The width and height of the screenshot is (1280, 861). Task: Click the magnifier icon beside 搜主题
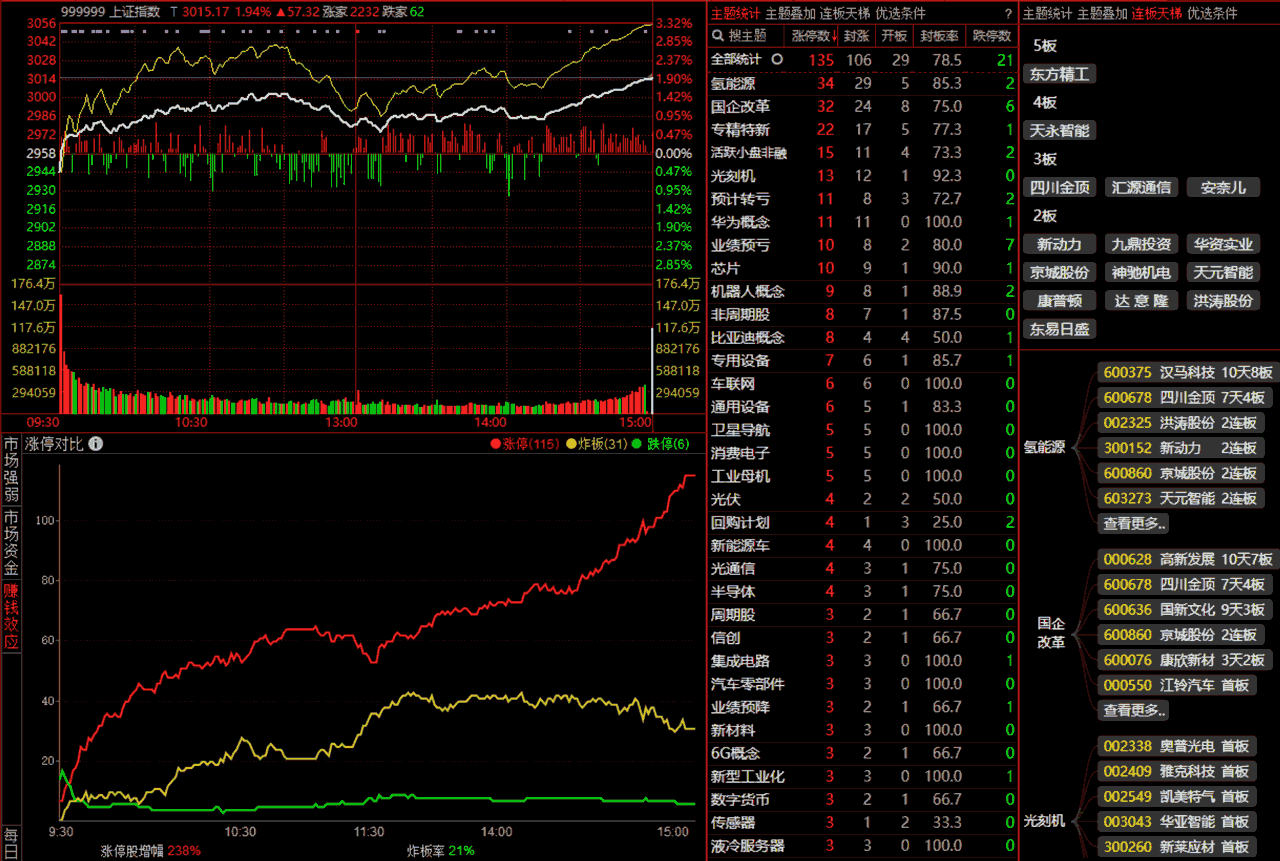[718, 36]
